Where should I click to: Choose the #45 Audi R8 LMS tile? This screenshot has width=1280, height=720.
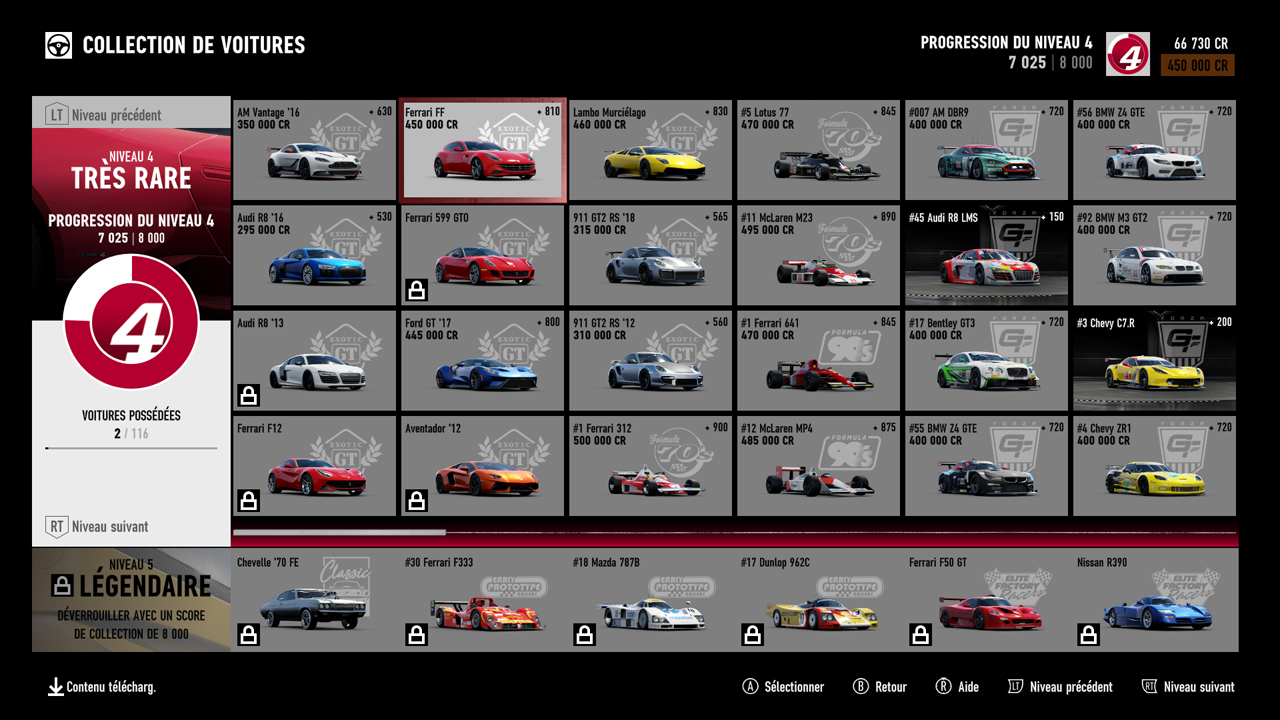(986, 256)
